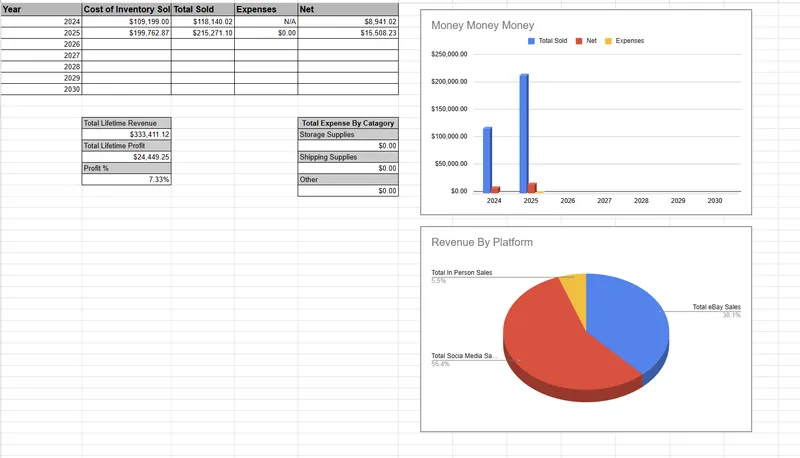Screen dimensions: 800x458
Task: Select the Total Sold header cell
Action: click(x=203, y=9)
